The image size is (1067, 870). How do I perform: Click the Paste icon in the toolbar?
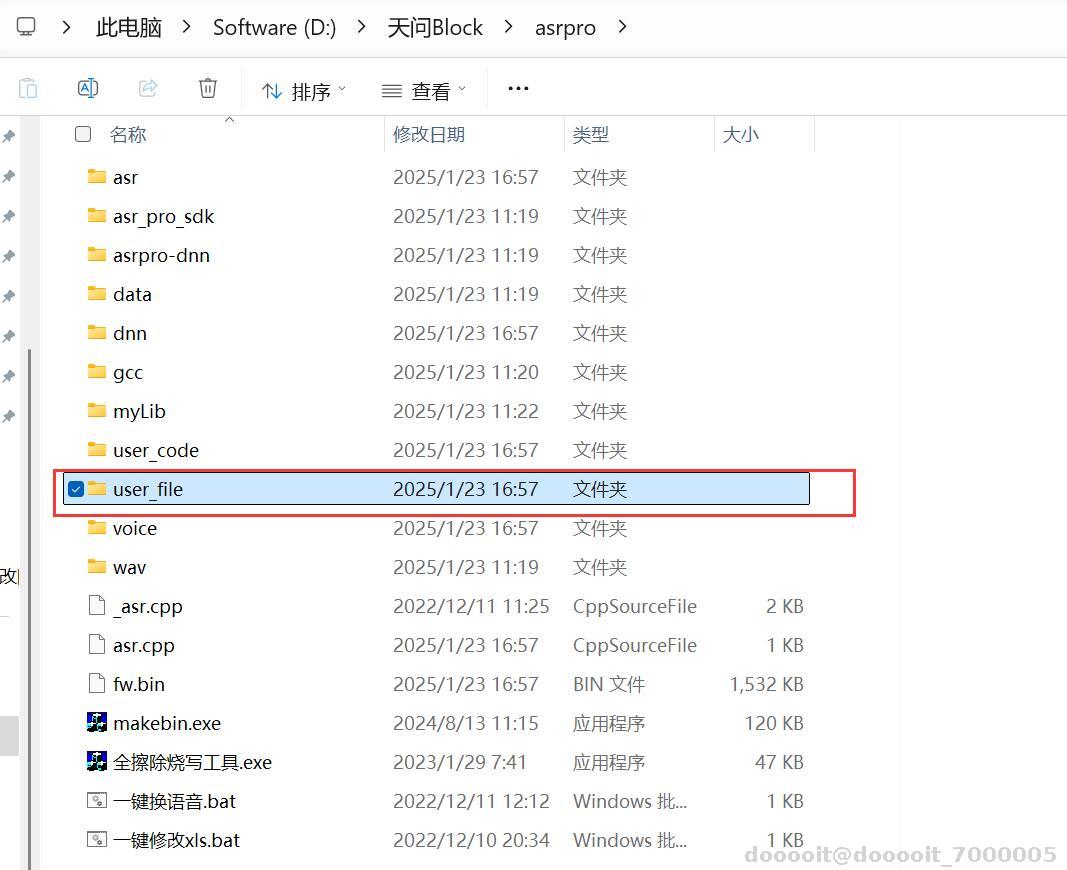coord(28,88)
